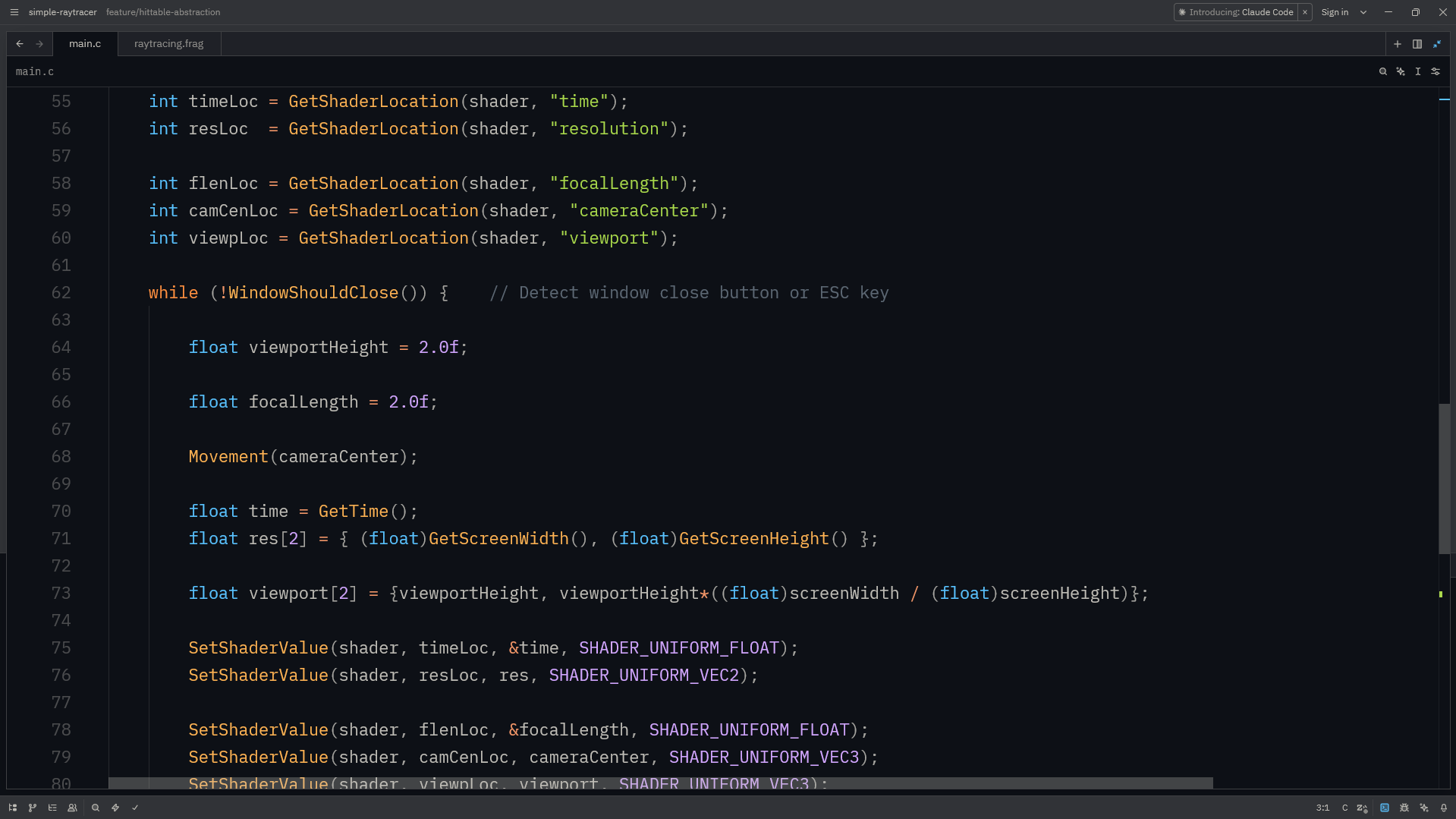Image resolution: width=1456 pixels, height=819 pixels.
Task: Open the notifications bell
Action: click(1444, 808)
